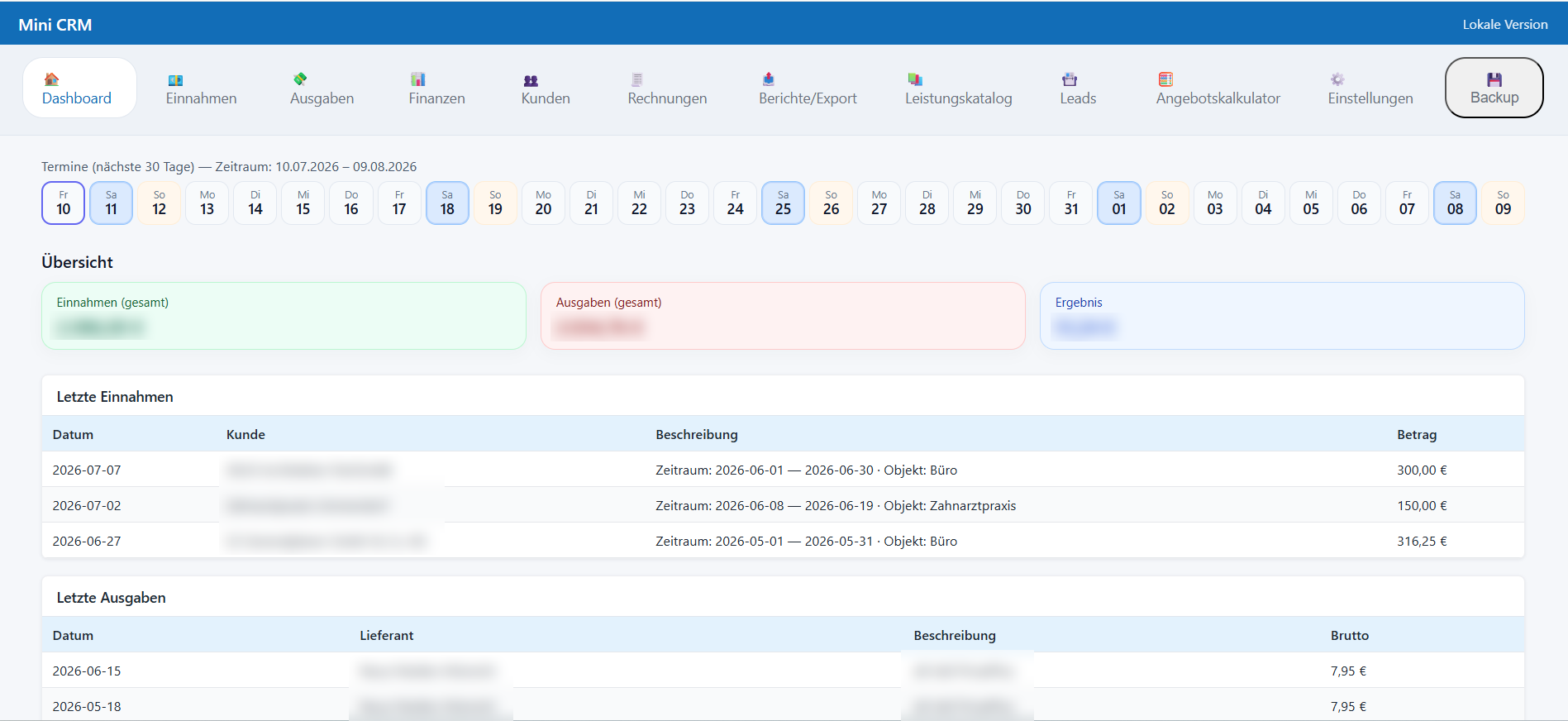Choose the Mi 22 day chip

click(639, 203)
